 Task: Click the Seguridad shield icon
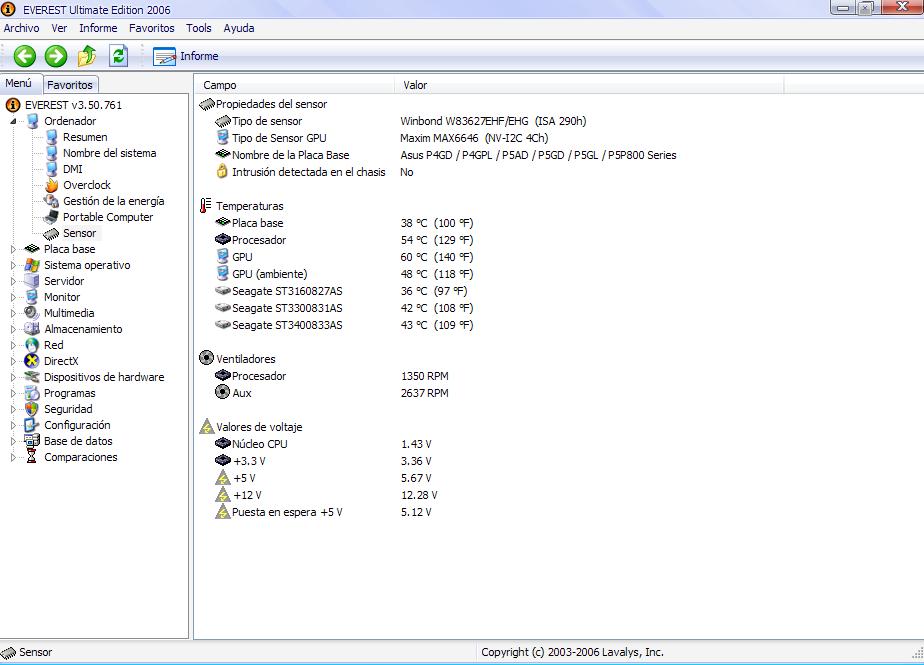point(32,409)
